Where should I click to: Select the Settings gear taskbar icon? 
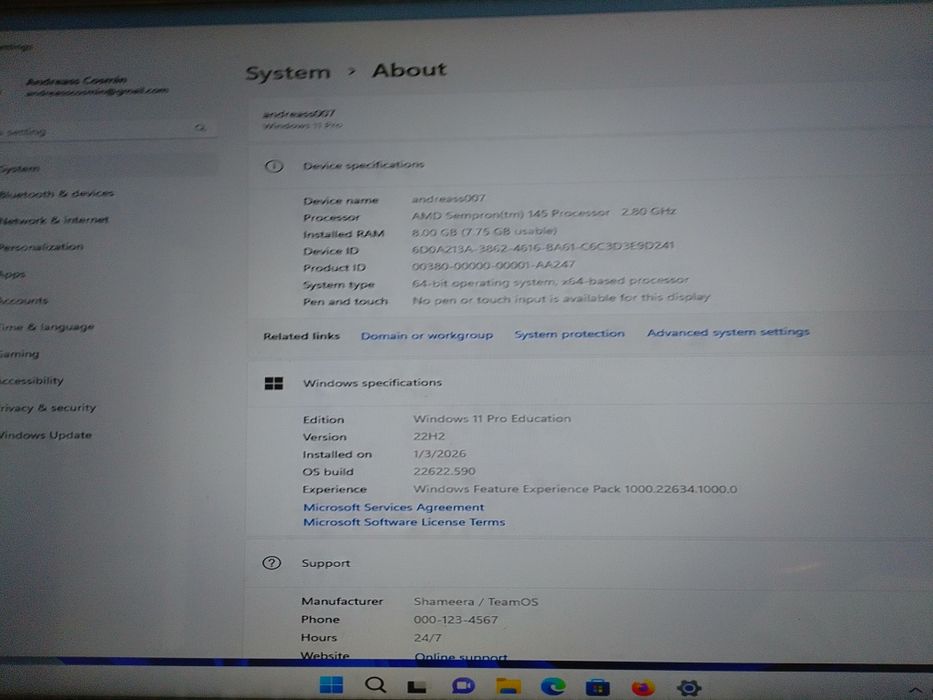point(688,688)
